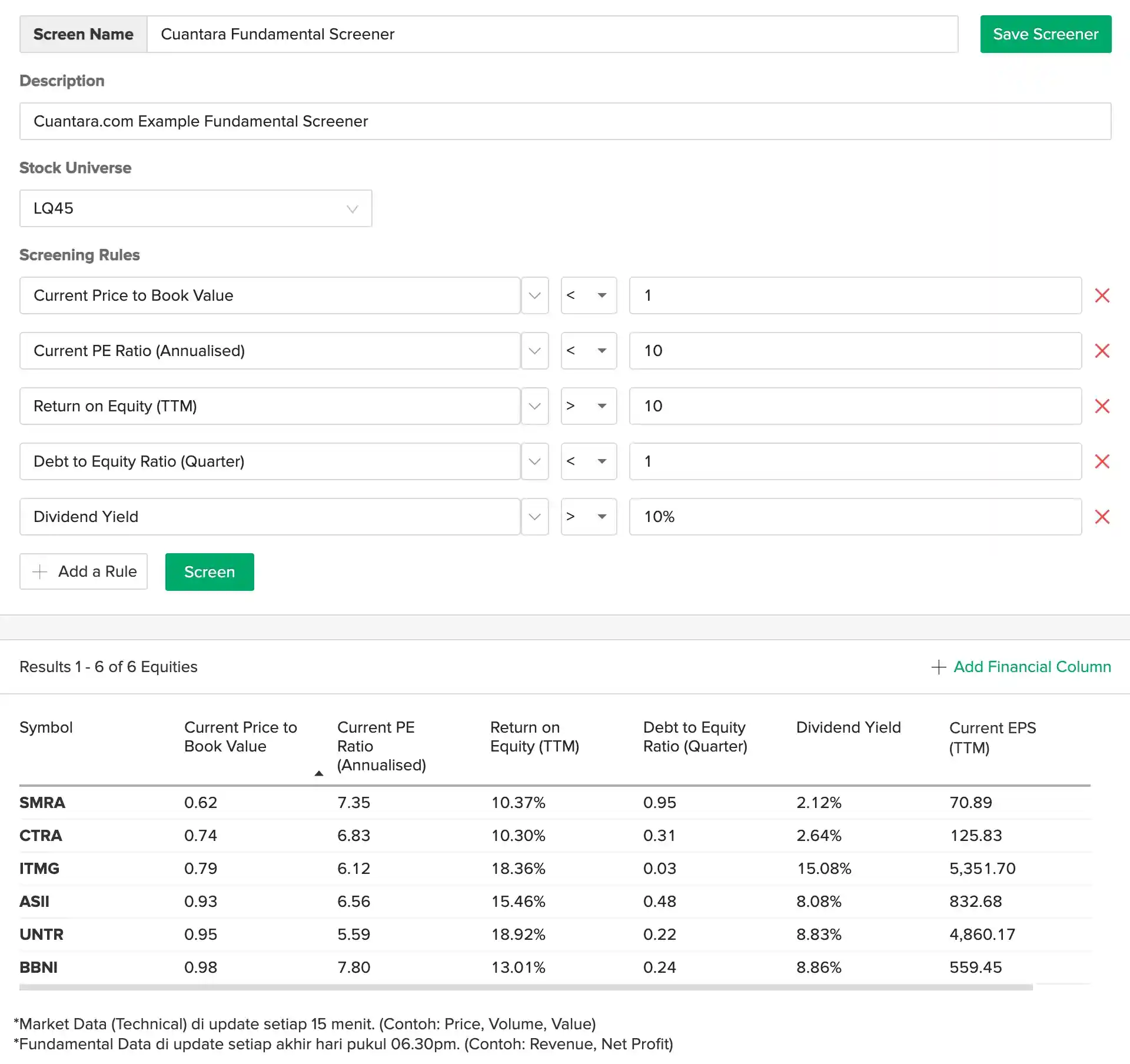
Task: Remove the Dividend Yield rule
Action: (x=1102, y=517)
